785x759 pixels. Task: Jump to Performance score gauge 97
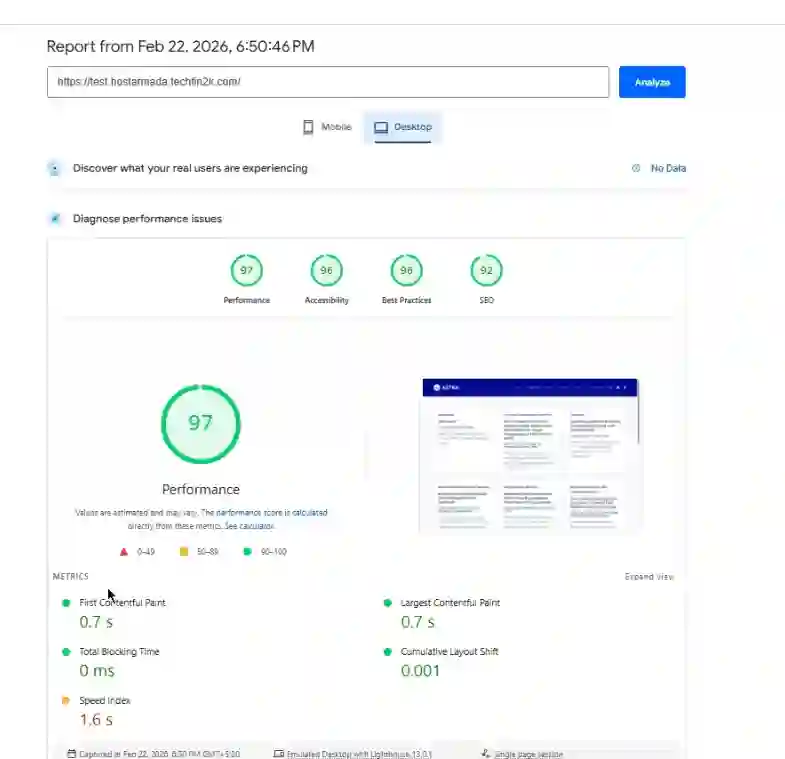point(246,270)
